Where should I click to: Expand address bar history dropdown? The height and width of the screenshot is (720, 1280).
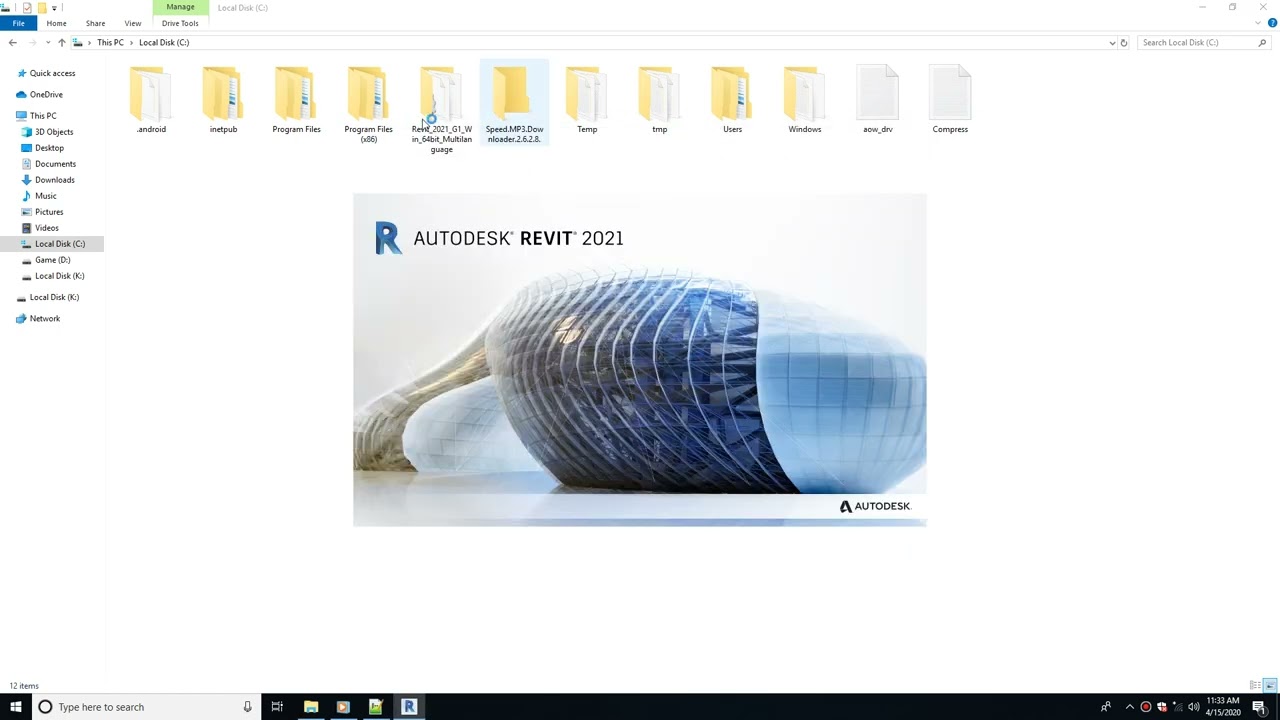point(1112,42)
